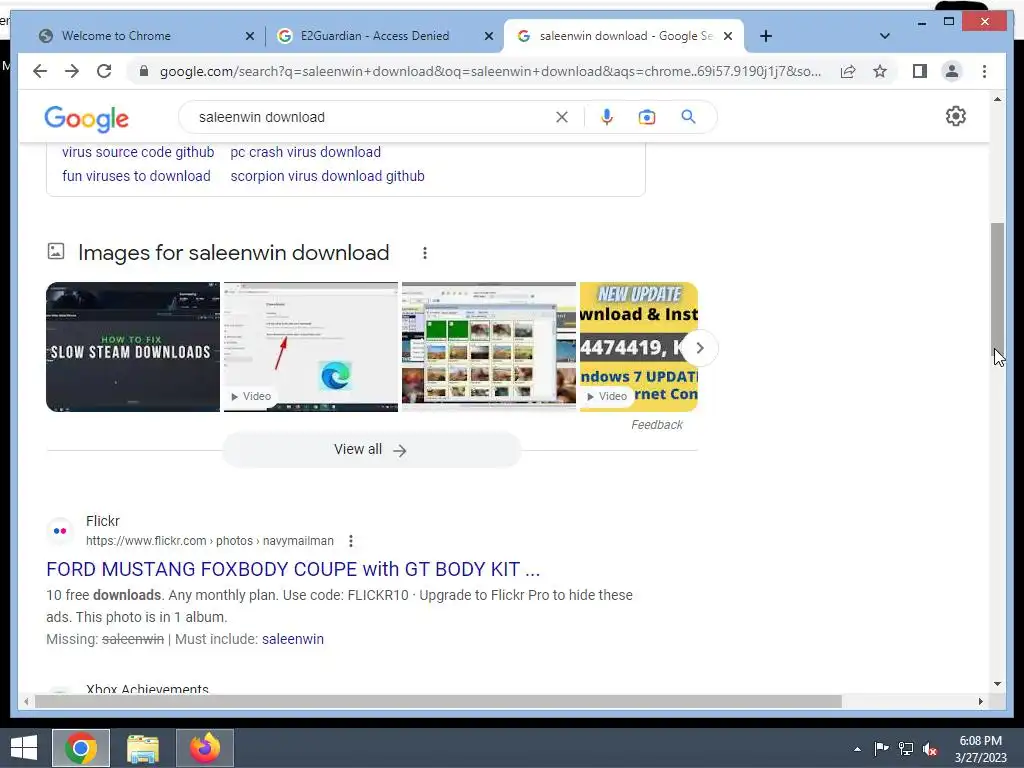The height and width of the screenshot is (768, 1024).
Task: Click the scroll-up arrow of page
Action: (997, 99)
